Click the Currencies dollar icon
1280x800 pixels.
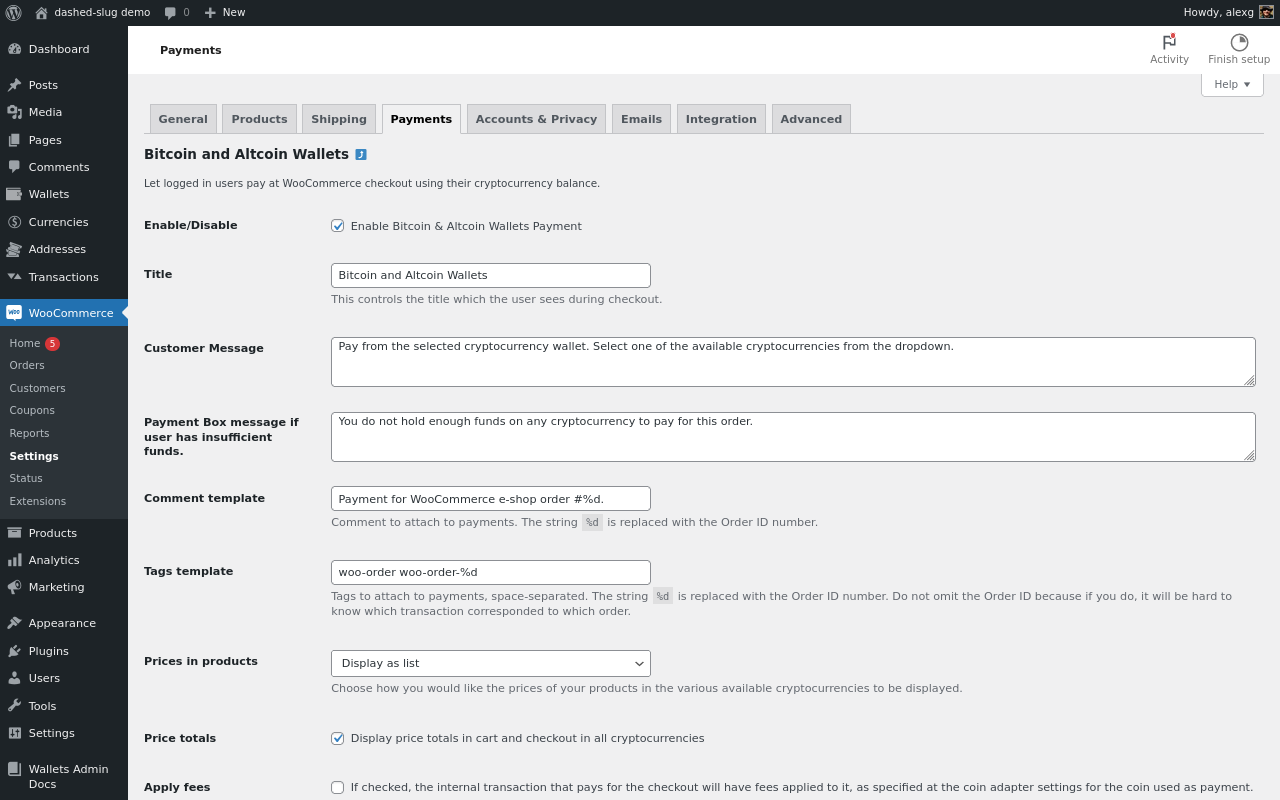(x=14, y=222)
